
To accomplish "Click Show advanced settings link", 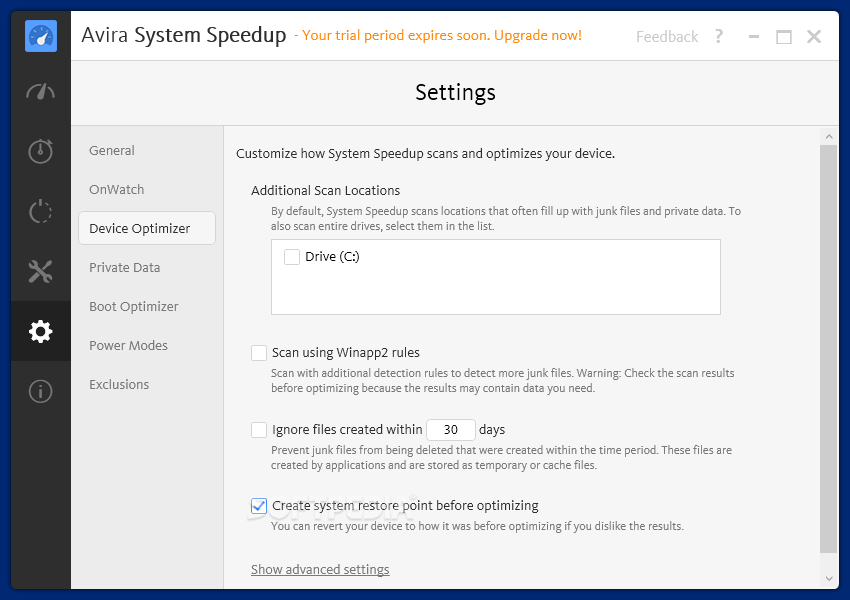I will coord(320,570).
